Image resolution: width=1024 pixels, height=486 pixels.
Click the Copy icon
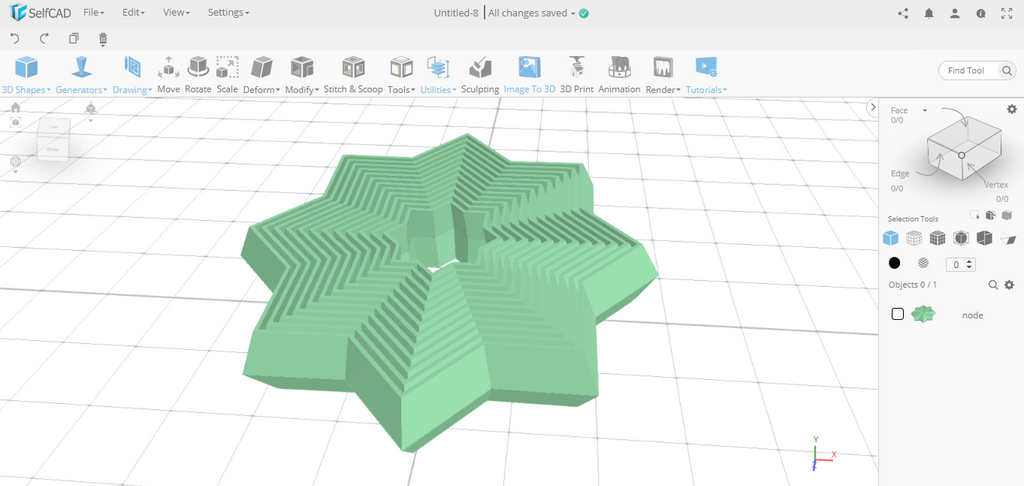click(x=74, y=39)
